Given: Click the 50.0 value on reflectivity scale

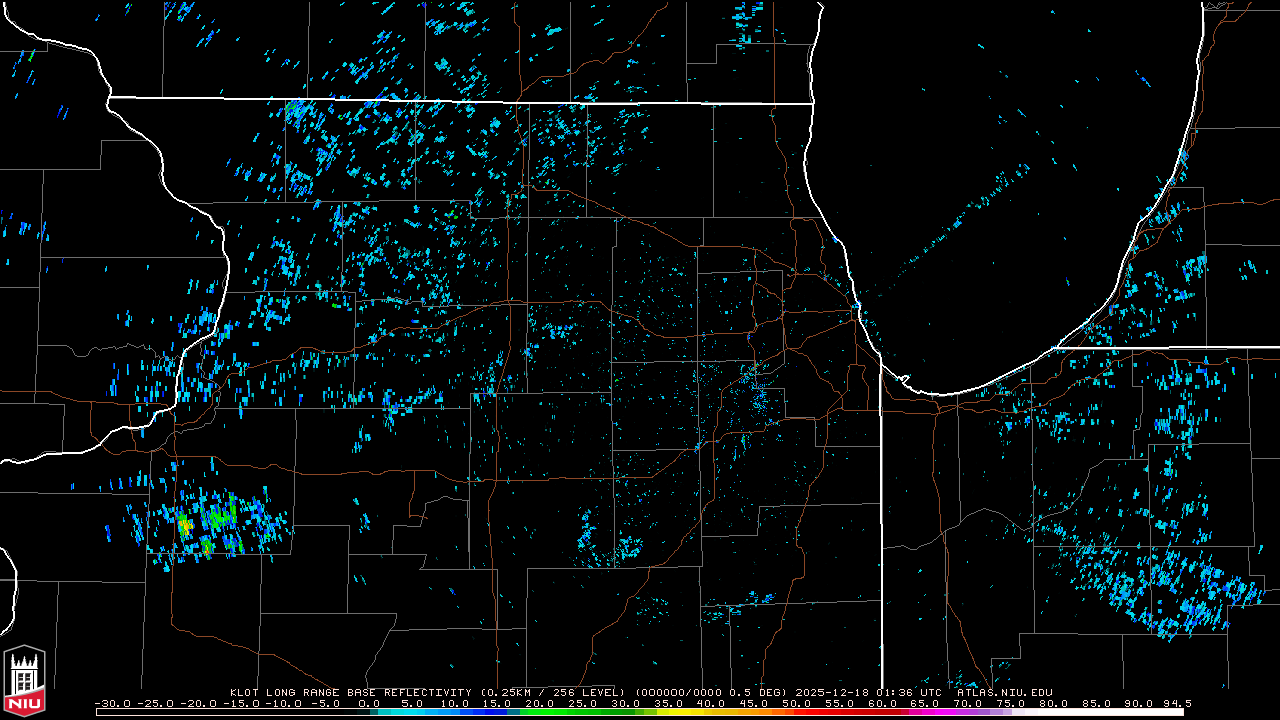Looking at the screenshot, I should [x=797, y=704].
